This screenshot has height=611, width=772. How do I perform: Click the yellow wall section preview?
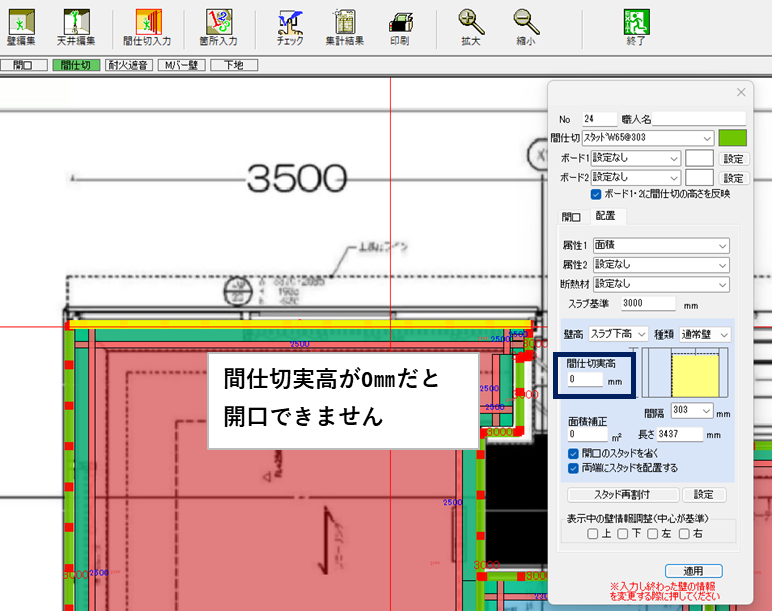coord(695,377)
